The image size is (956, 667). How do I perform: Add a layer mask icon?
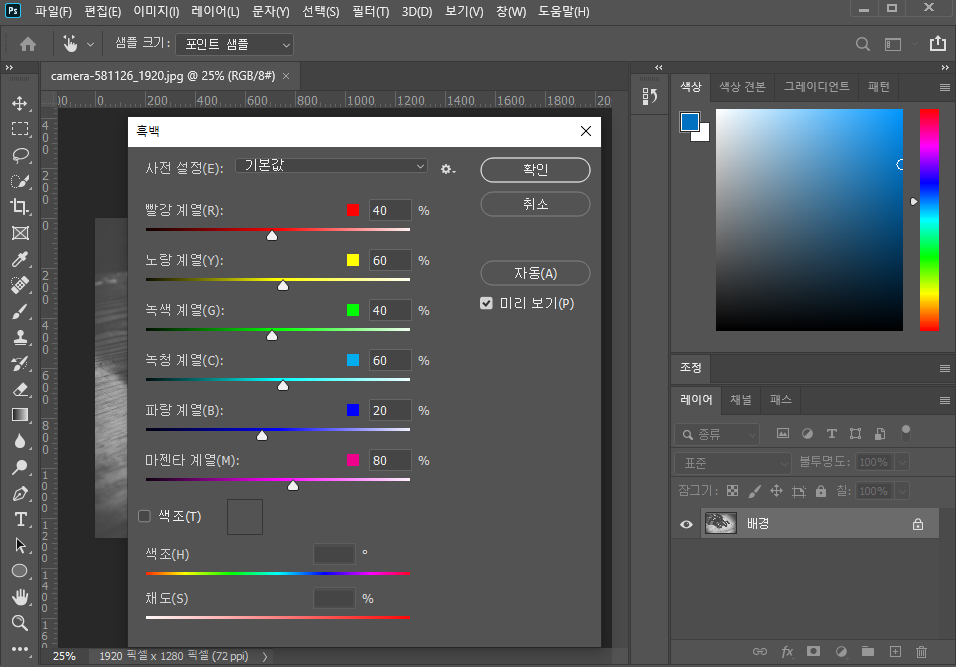[813, 652]
